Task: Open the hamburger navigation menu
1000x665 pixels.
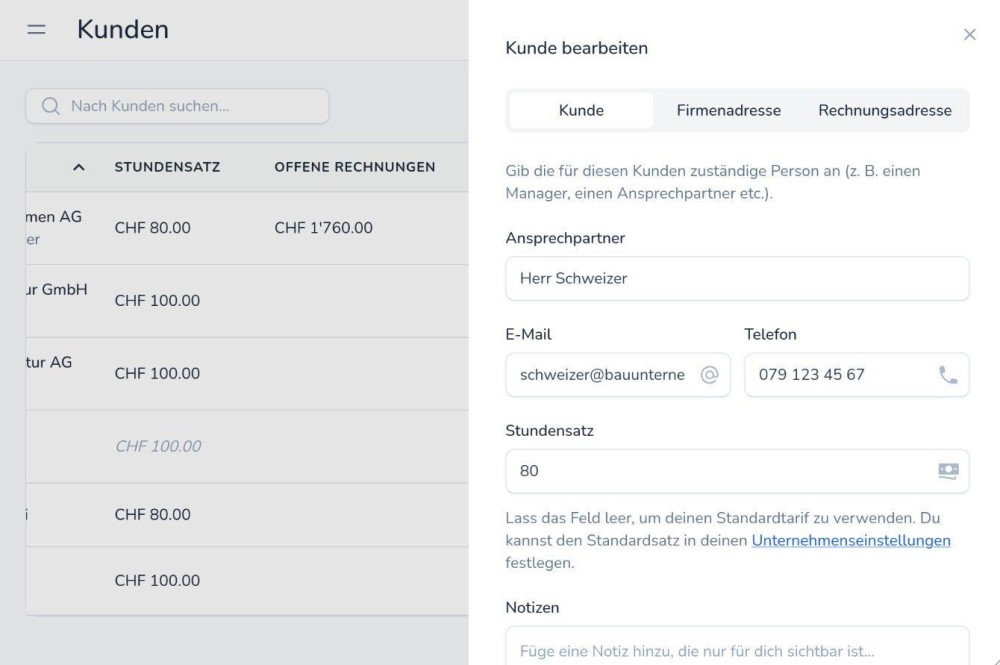Action: (x=36, y=30)
